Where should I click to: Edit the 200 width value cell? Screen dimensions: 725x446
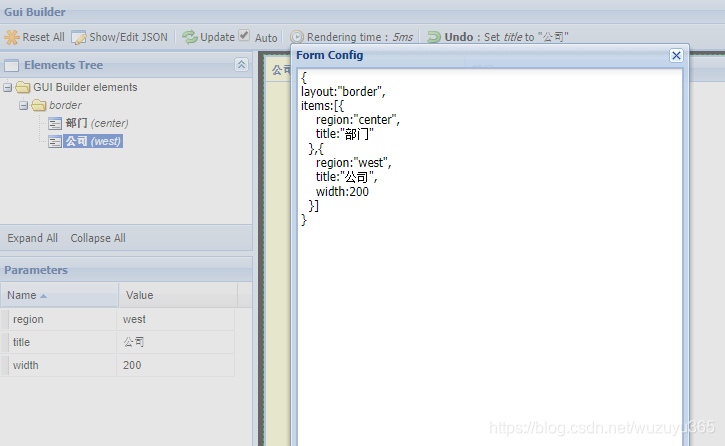click(x=176, y=365)
